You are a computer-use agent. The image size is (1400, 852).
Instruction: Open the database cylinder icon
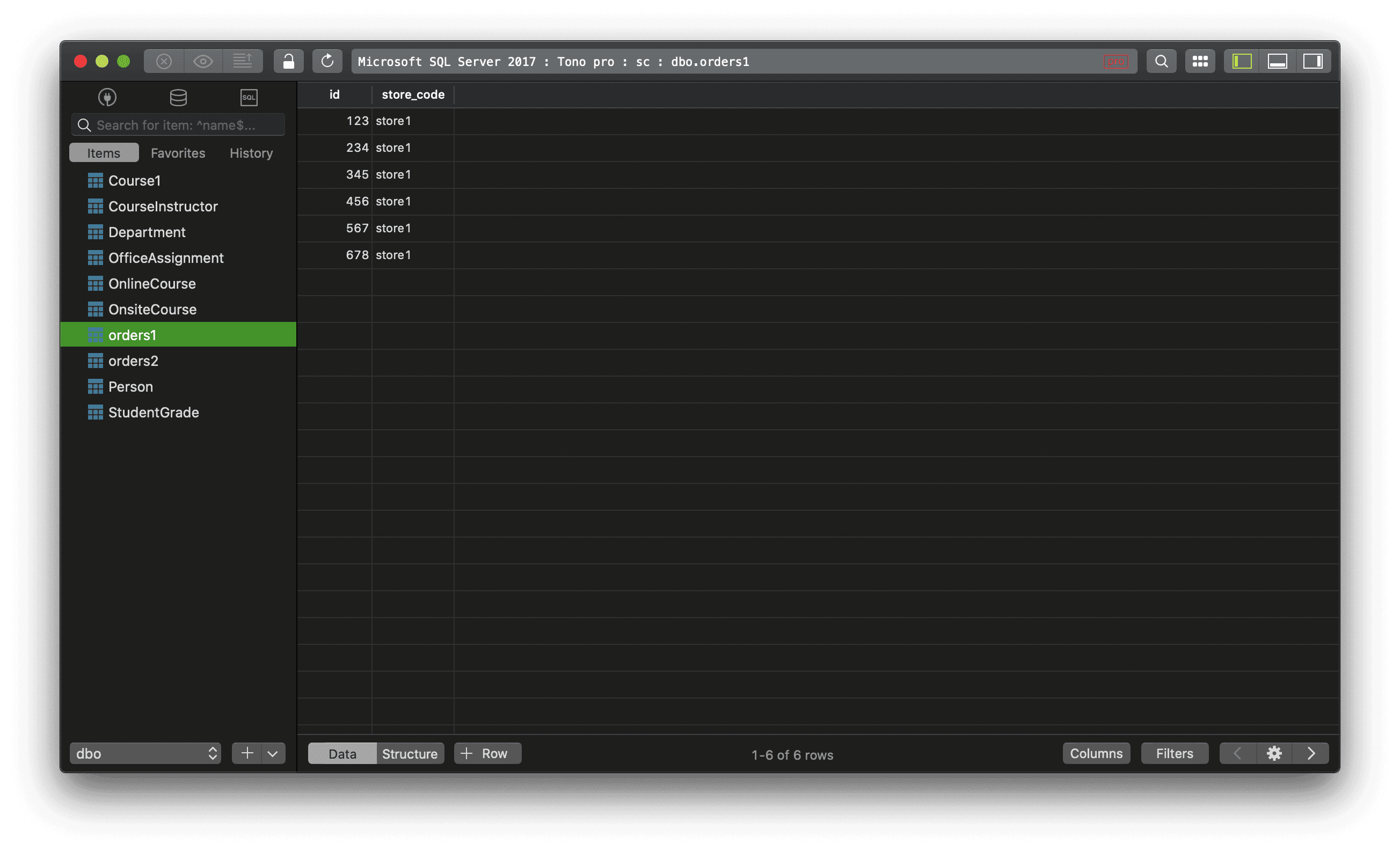(x=178, y=97)
